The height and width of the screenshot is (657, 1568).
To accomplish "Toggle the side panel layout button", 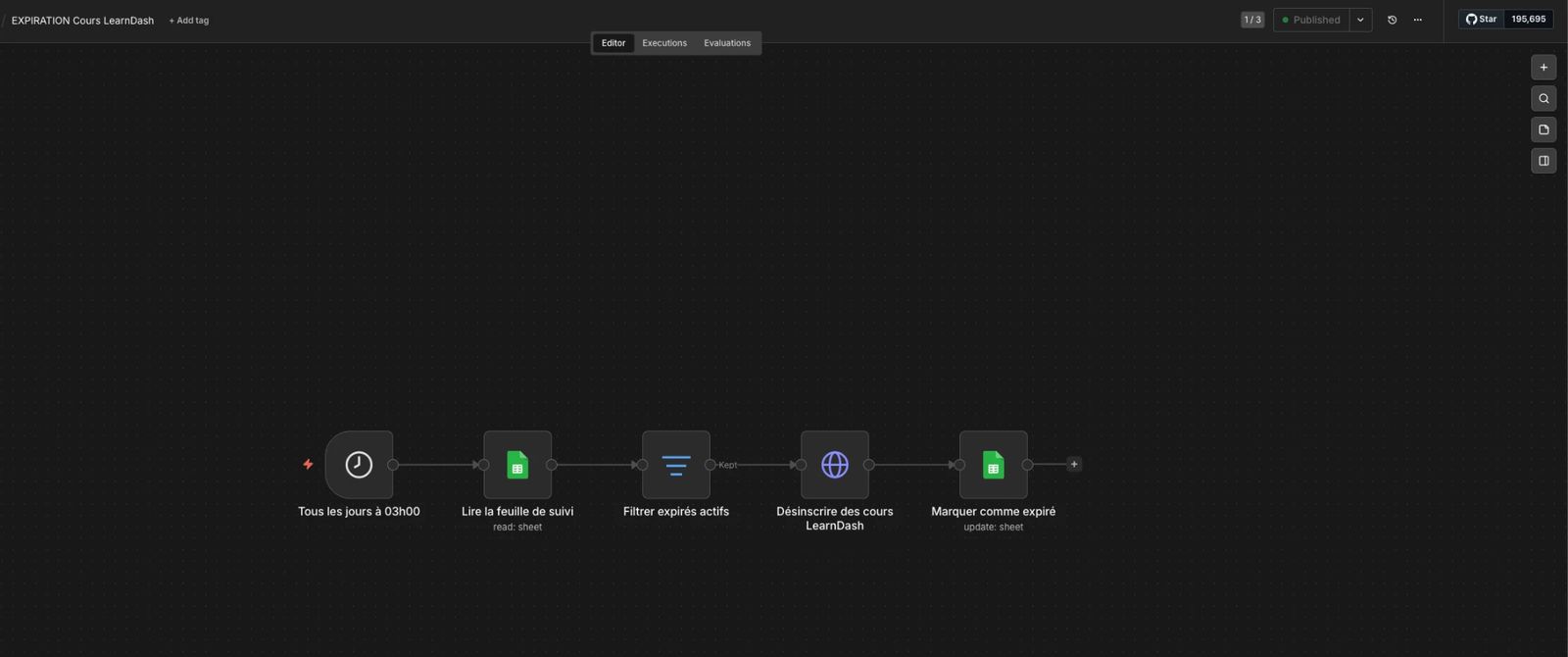I will tap(1543, 161).
